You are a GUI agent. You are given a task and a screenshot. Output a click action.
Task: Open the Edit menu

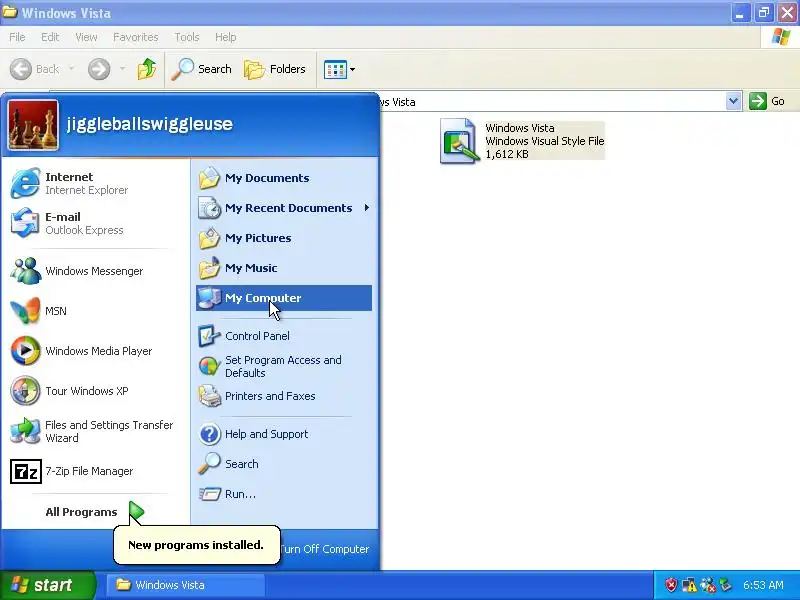(x=50, y=37)
